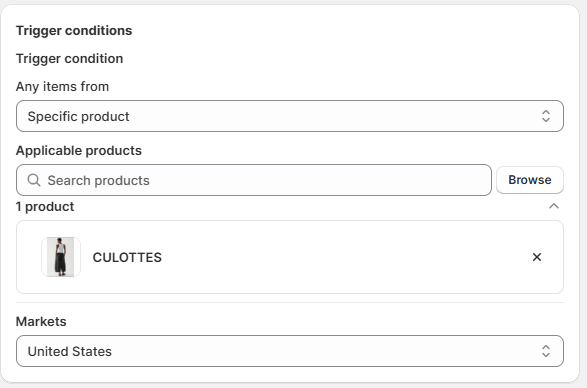Click the United States text in selector
This screenshot has width=587, height=388.
70,351
